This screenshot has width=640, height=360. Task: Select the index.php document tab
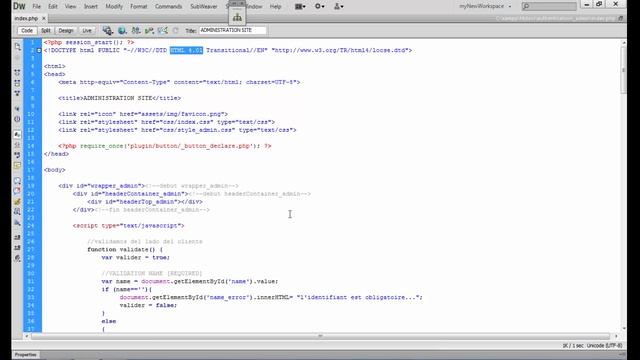point(26,18)
